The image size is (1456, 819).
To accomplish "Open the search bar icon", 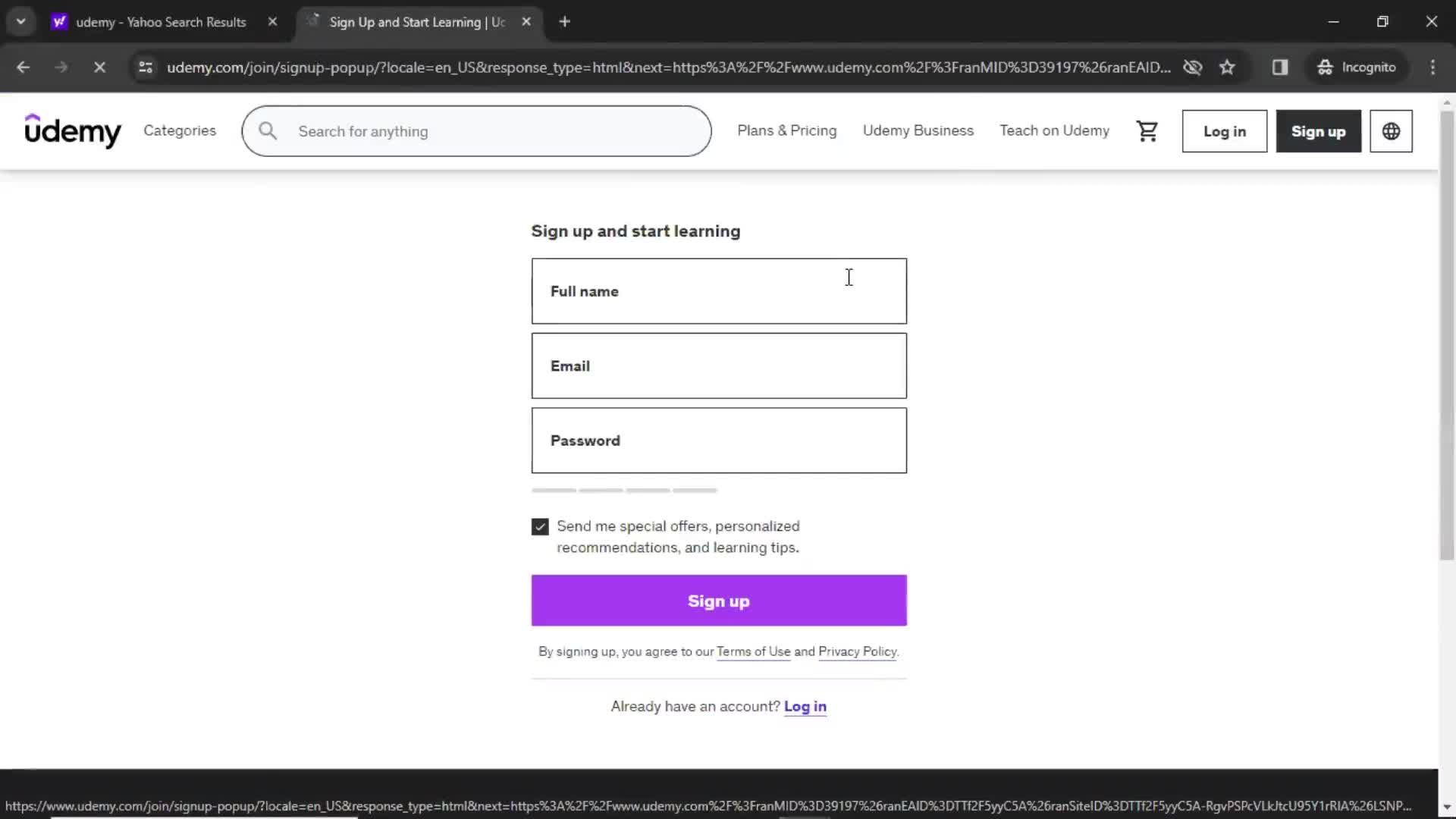I will pos(268,130).
